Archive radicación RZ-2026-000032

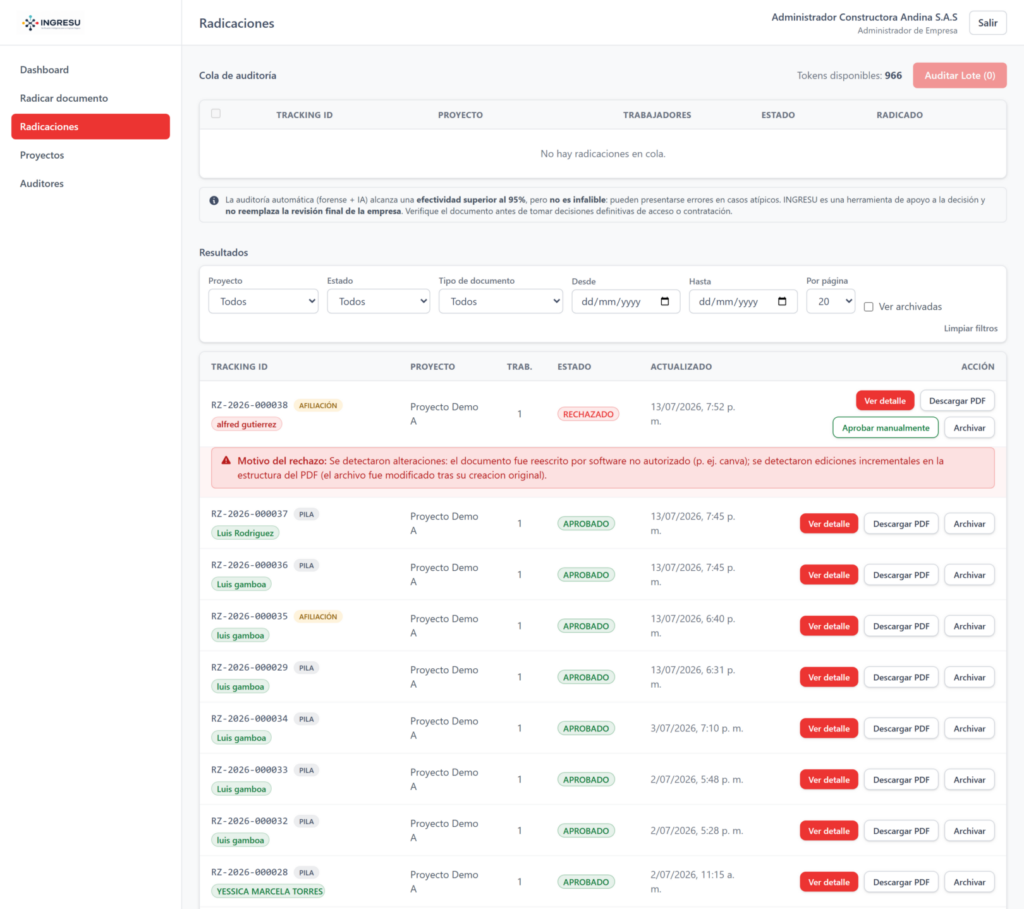point(969,831)
